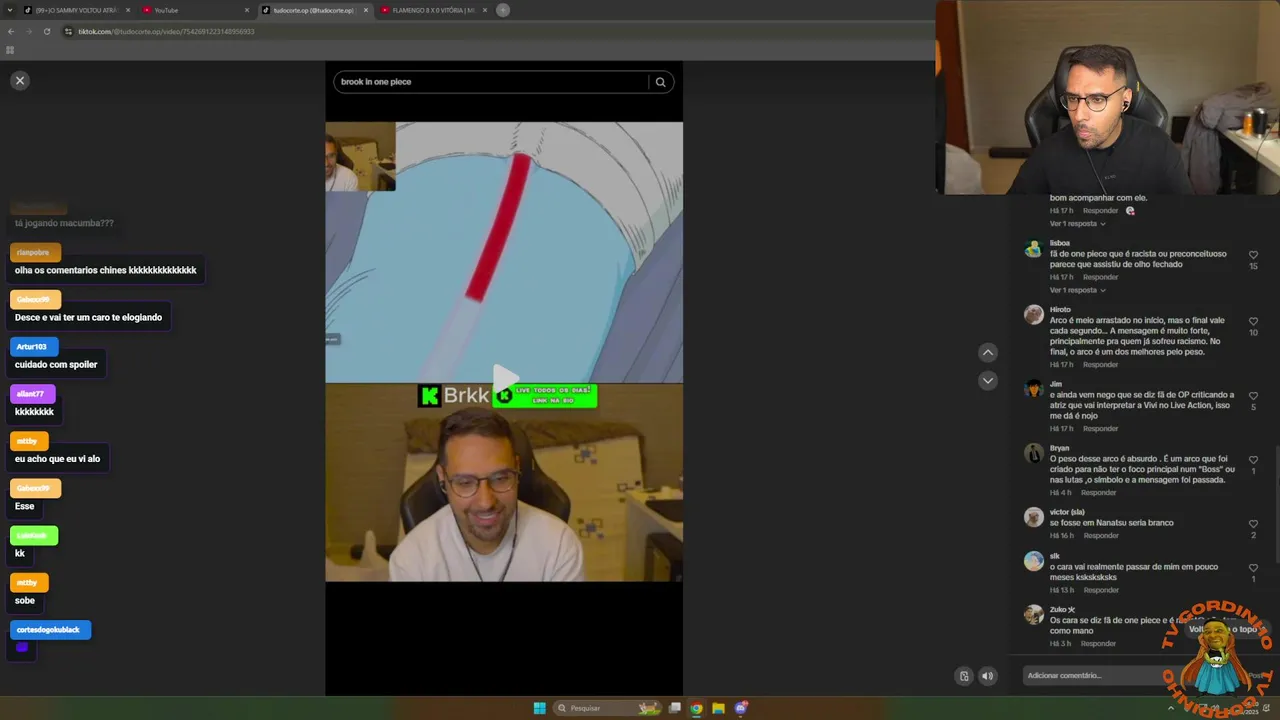Go to next video with down arrow
The image size is (1280, 720).
click(x=988, y=380)
